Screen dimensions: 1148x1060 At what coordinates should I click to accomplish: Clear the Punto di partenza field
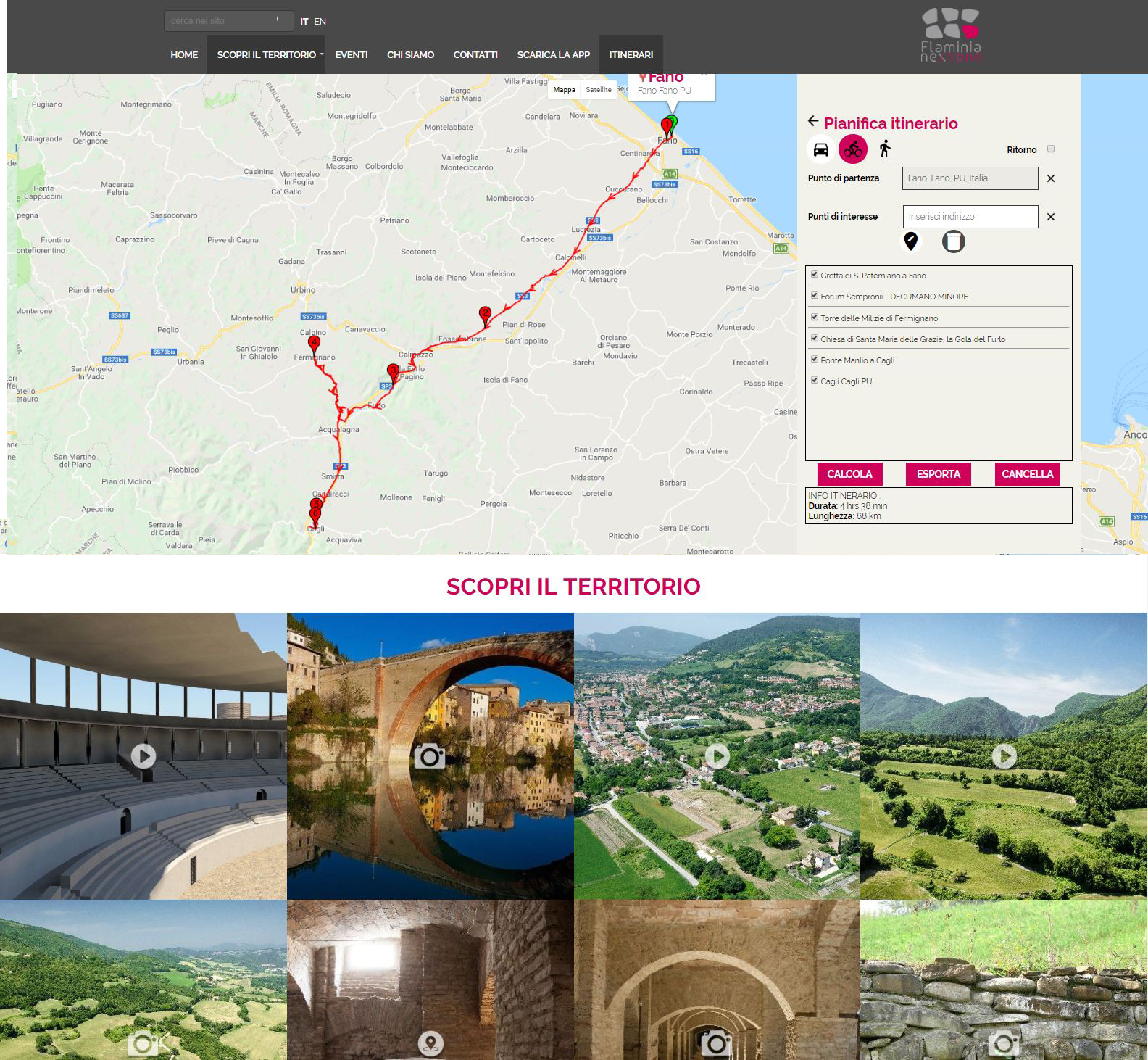(1050, 178)
